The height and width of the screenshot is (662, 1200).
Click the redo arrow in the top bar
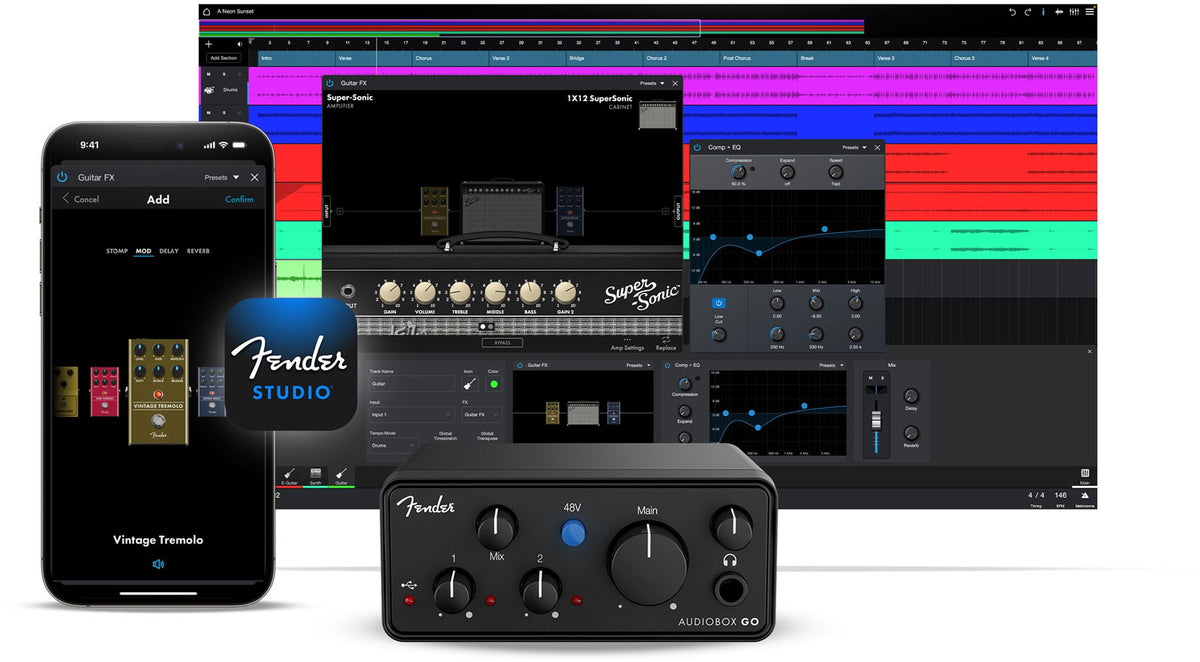click(x=1027, y=12)
